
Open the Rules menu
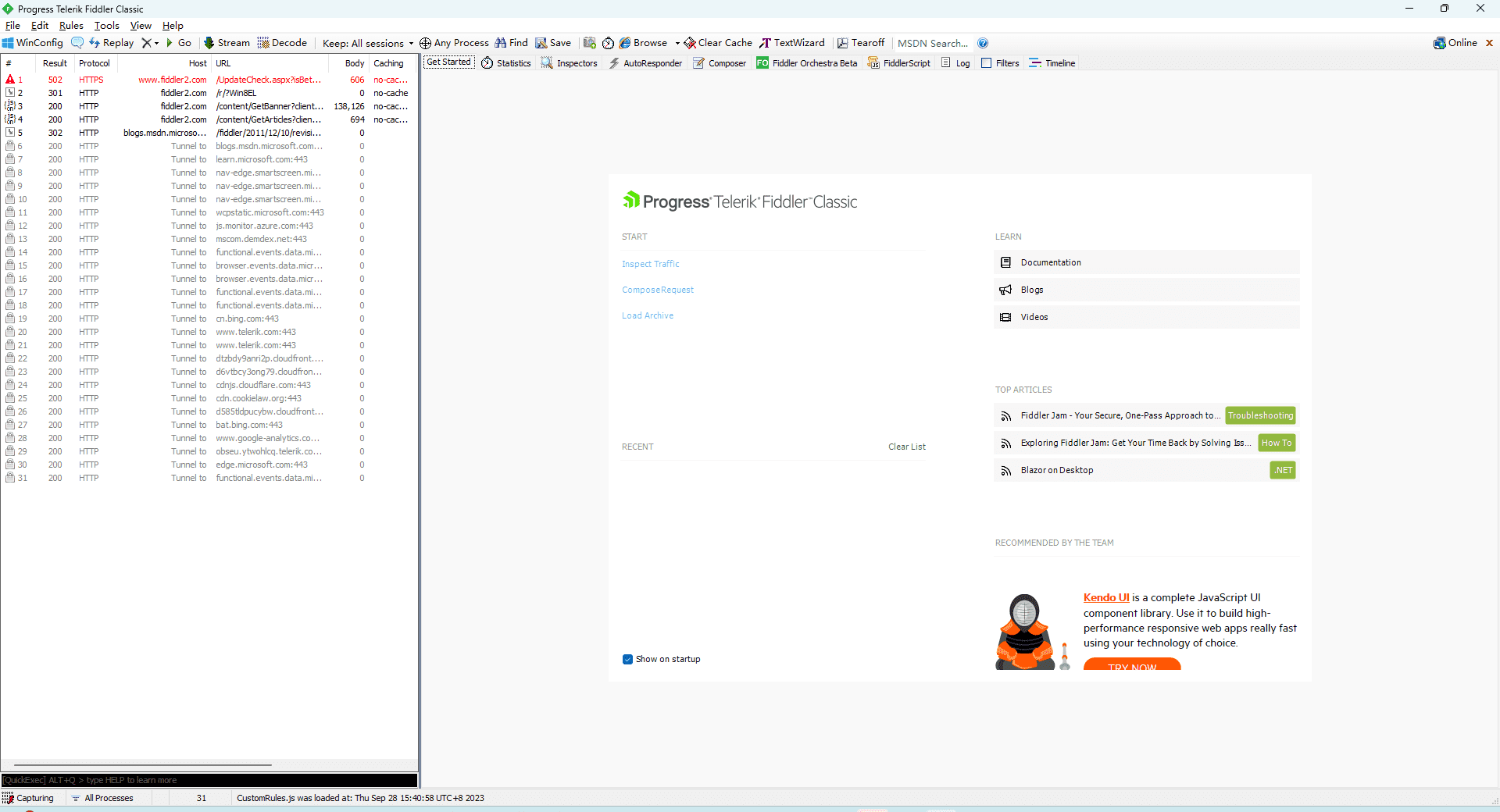71,26
